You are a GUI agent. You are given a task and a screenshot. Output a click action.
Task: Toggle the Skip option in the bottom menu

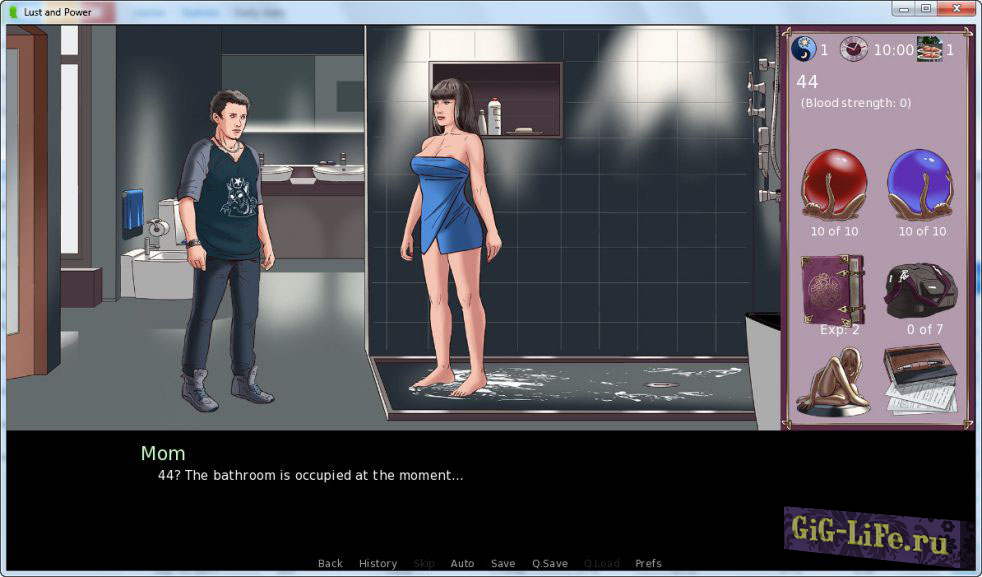[x=424, y=563]
